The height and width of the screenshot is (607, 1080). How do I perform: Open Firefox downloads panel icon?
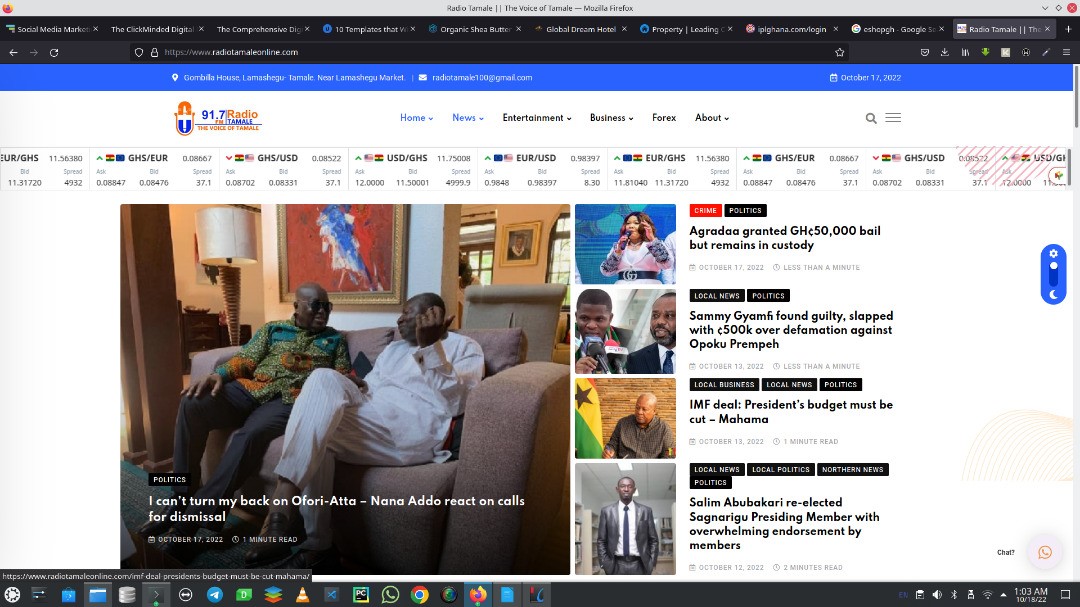[x=945, y=52]
